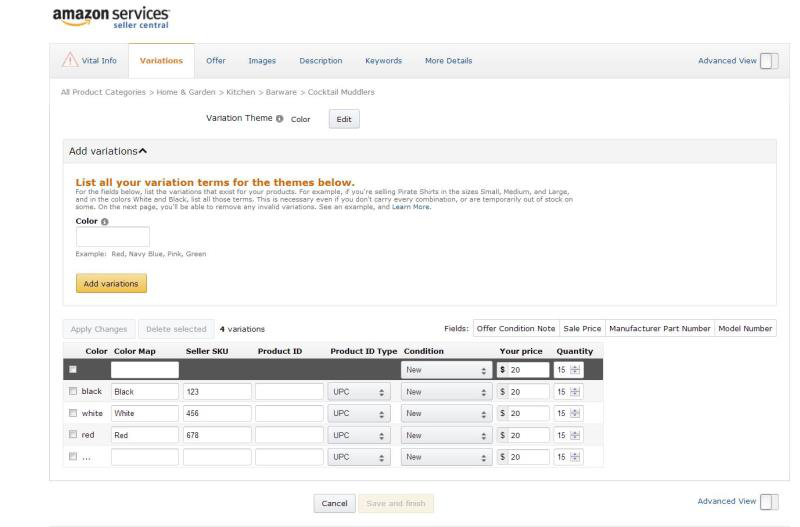Check the select-all checkbox in header row
Screen dimensions: 800x527
pyautogui.click(x=73, y=370)
